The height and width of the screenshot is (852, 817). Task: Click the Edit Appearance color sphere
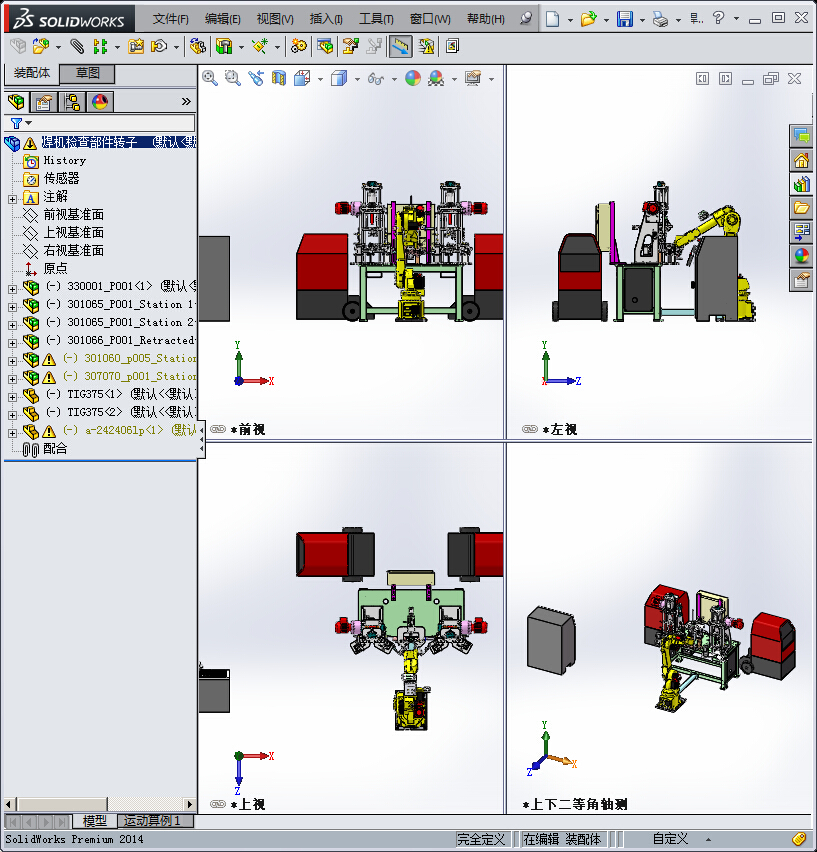(413, 78)
